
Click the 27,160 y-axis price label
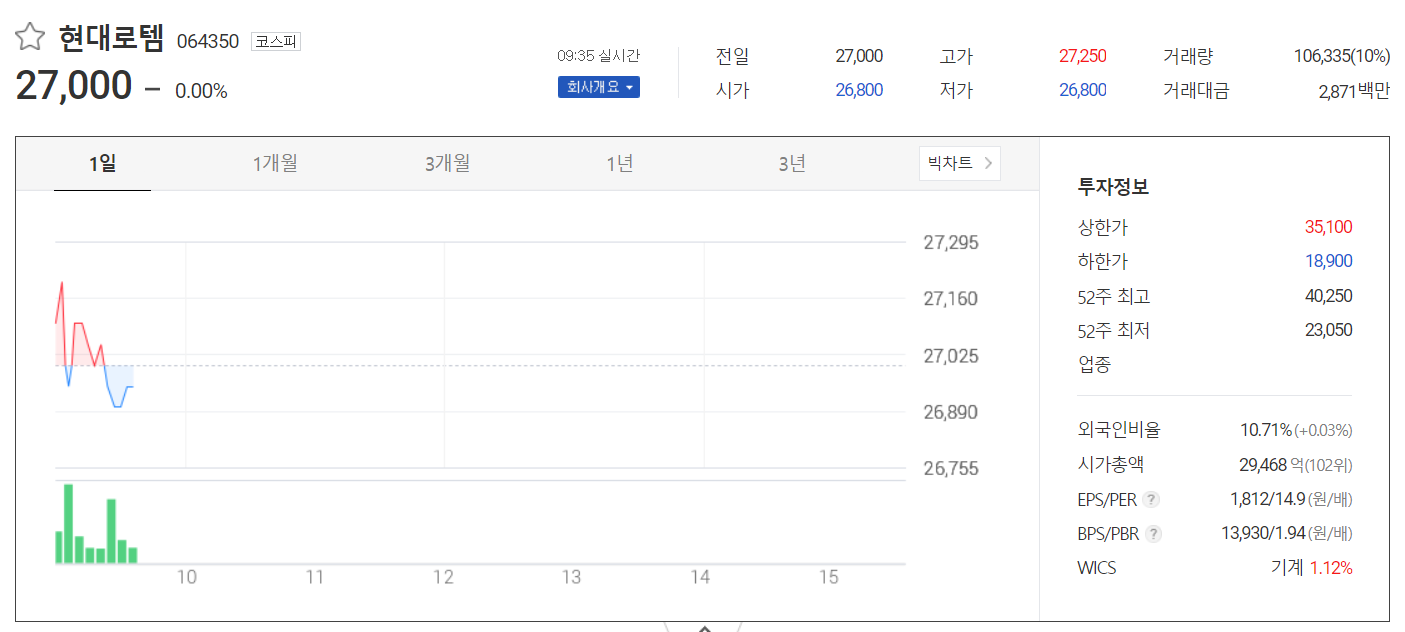coord(951,299)
